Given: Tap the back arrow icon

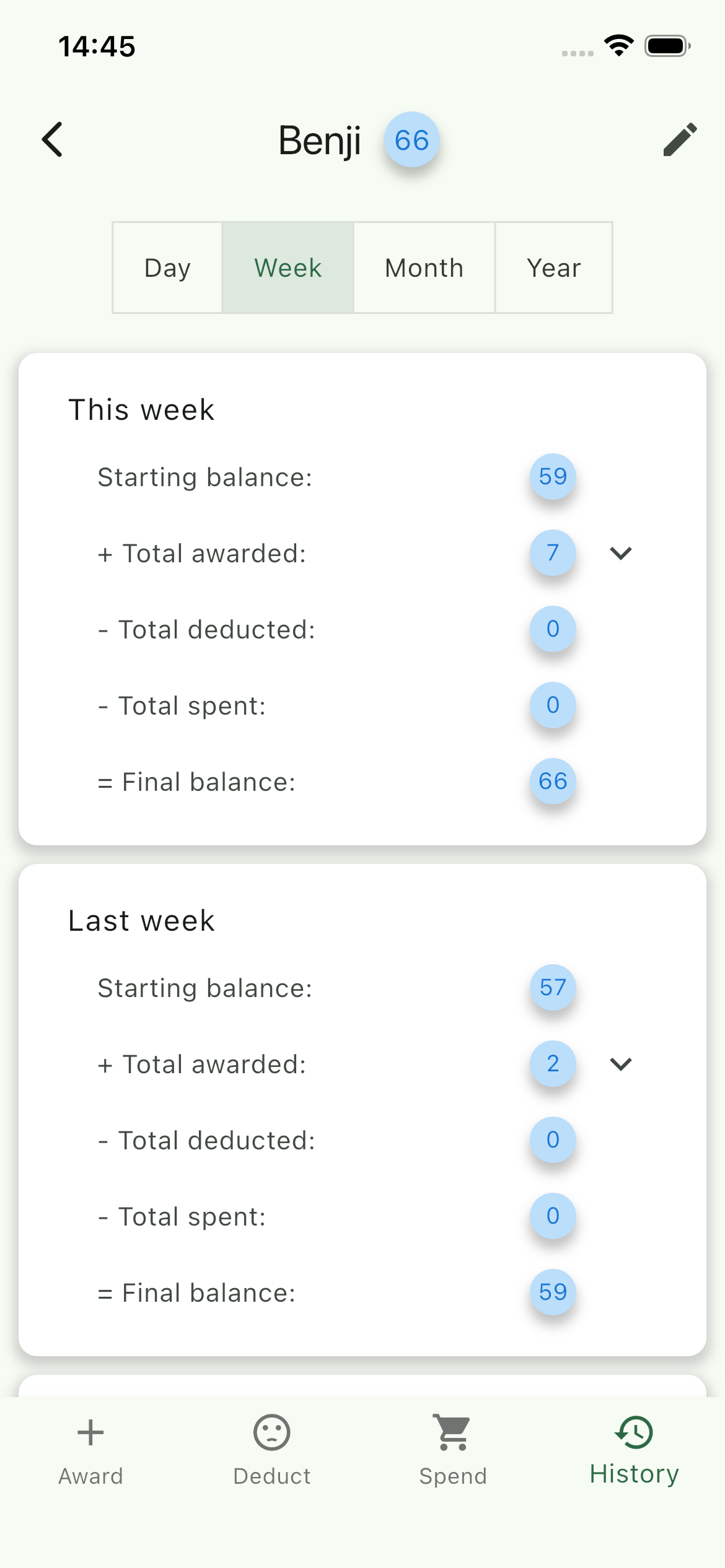Looking at the screenshot, I should pos(53,139).
